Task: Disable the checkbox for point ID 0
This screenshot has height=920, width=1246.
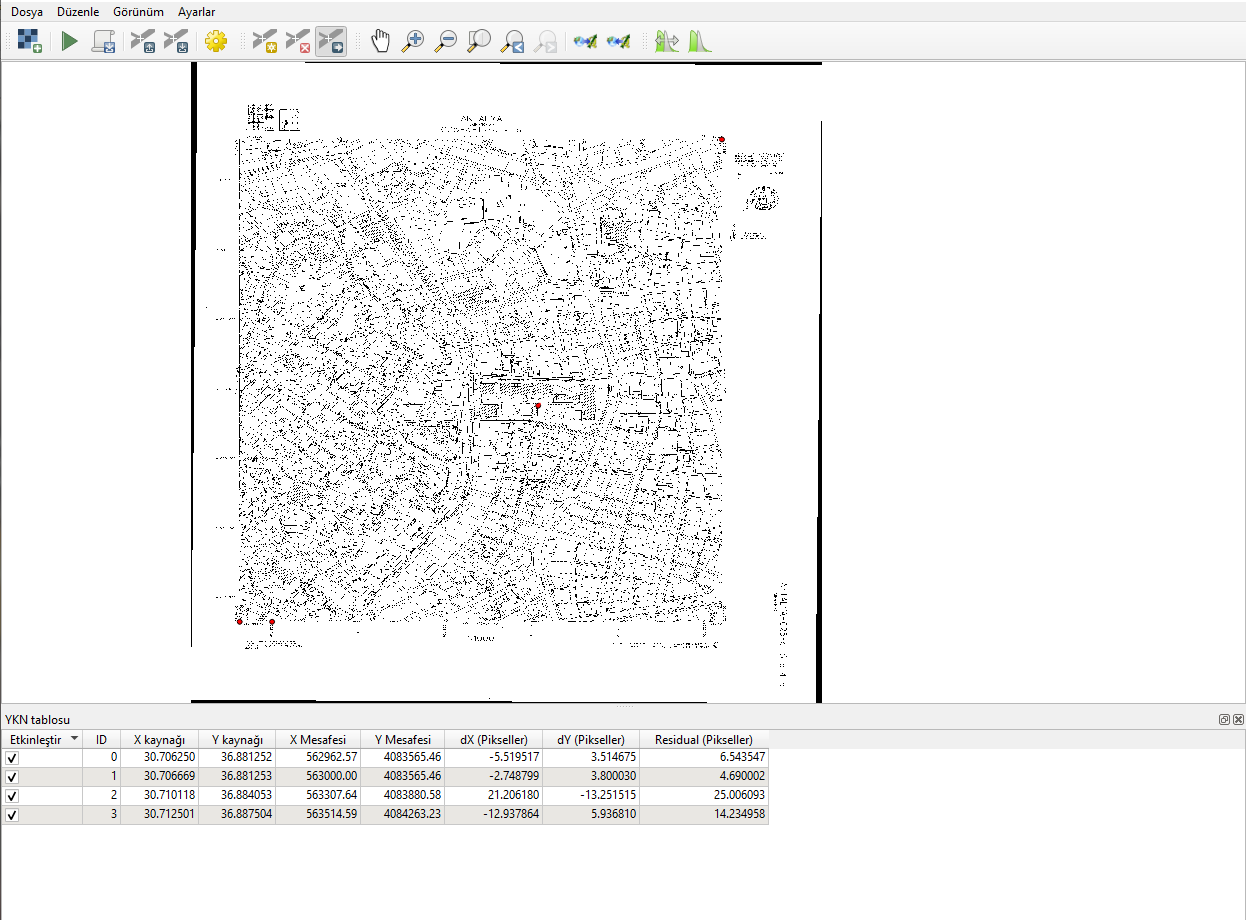Action: tap(12, 758)
